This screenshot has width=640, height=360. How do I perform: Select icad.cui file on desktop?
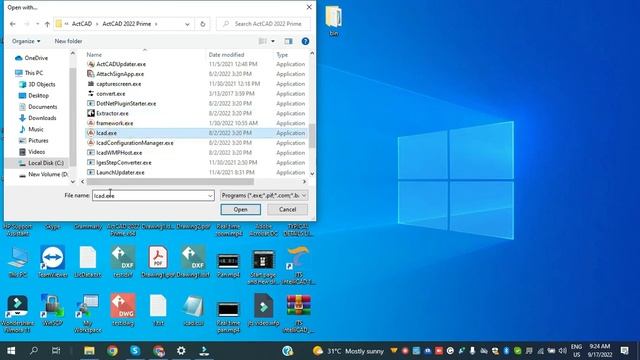[193, 310]
